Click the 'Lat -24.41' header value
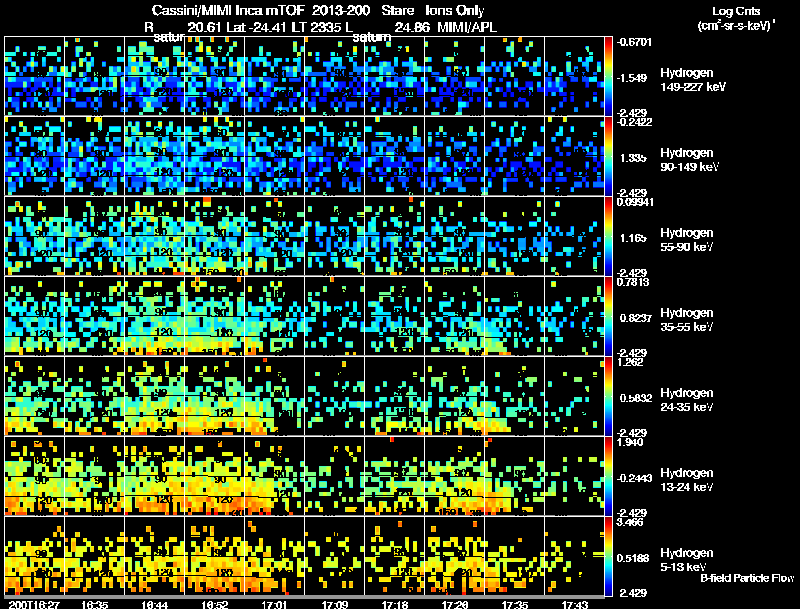The height and width of the screenshot is (609, 800). pyautogui.click(x=258, y=27)
